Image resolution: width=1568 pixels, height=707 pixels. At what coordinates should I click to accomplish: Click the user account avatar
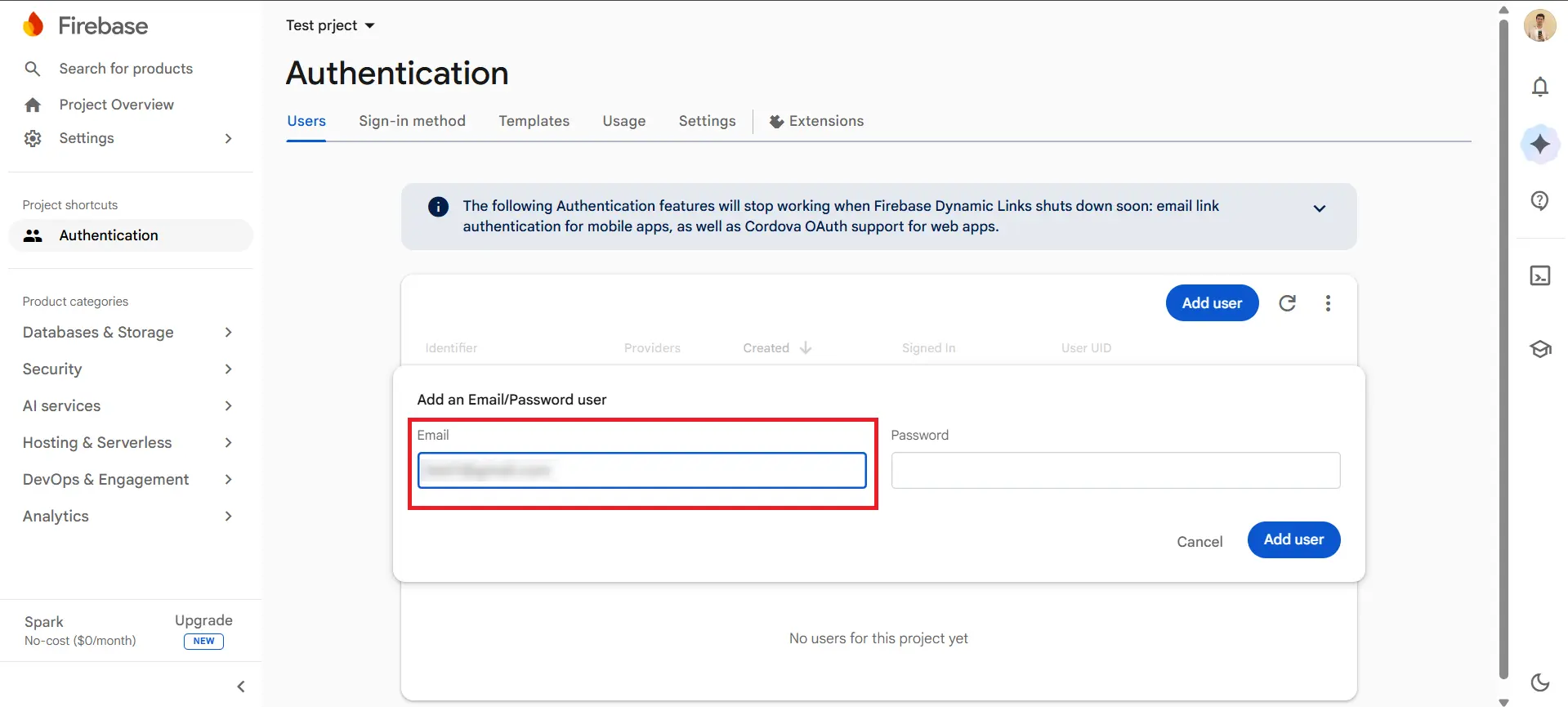click(1540, 25)
